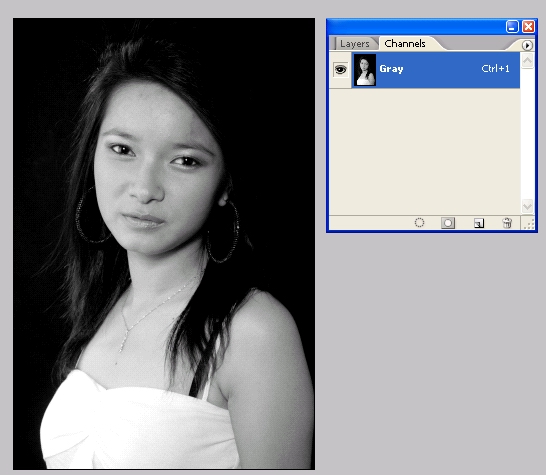Load channel as selection with dotted circle icon

click(x=419, y=223)
